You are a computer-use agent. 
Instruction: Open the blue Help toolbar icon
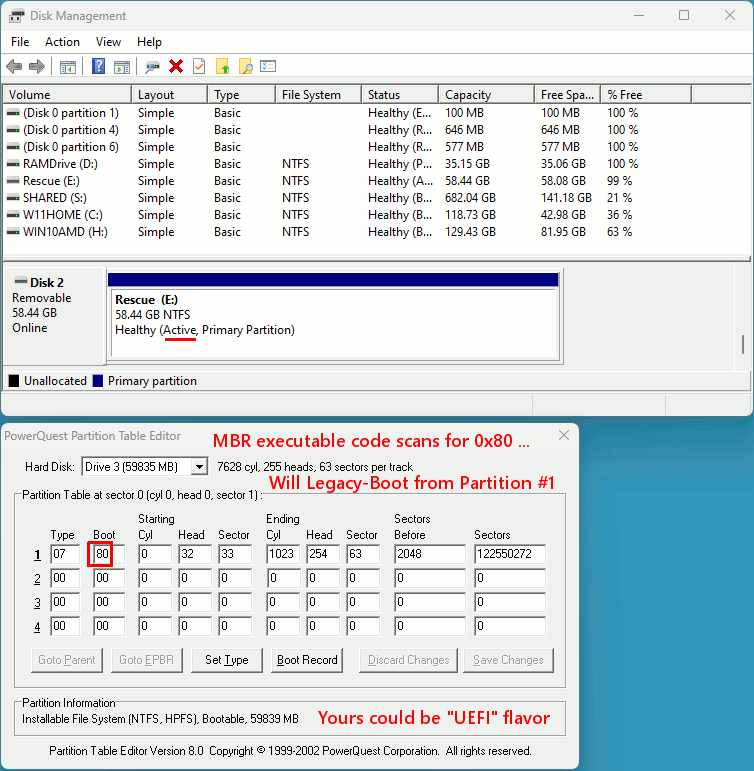(98, 66)
